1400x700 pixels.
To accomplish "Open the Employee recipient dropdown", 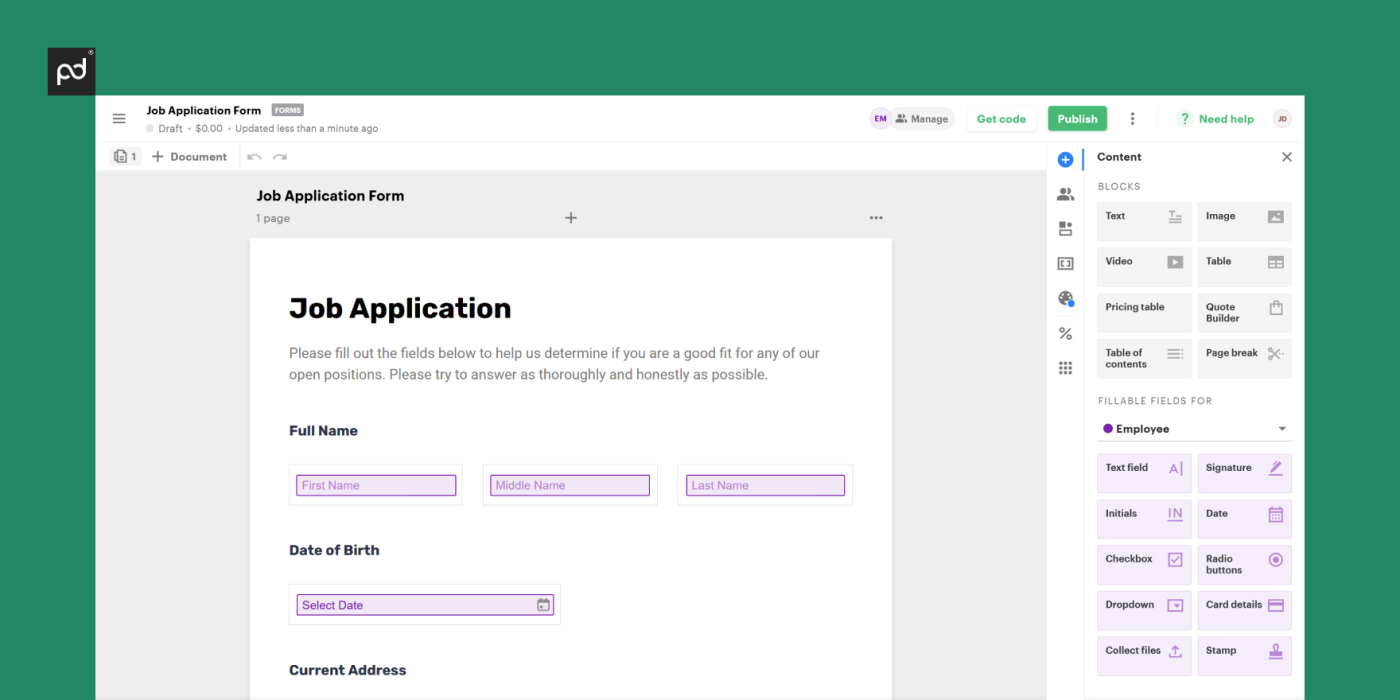I will pos(1194,428).
